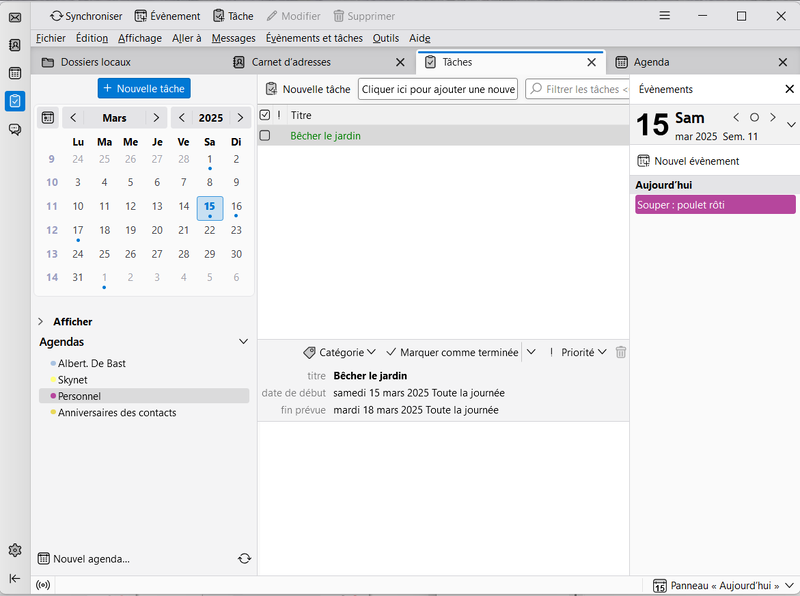Screen dimensions: 800x596
Task: Open the Catégorie dropdown
Action: (339, 352)
